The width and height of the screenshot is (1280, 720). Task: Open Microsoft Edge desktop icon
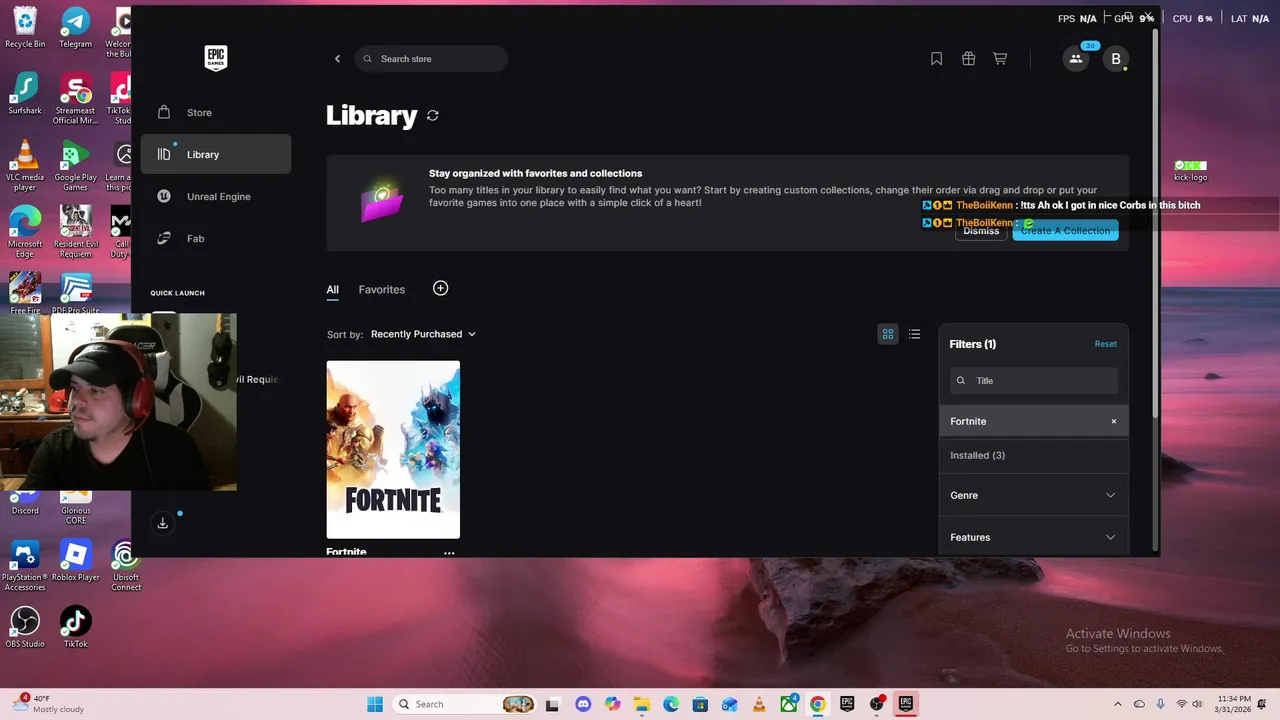coord(25,232)
